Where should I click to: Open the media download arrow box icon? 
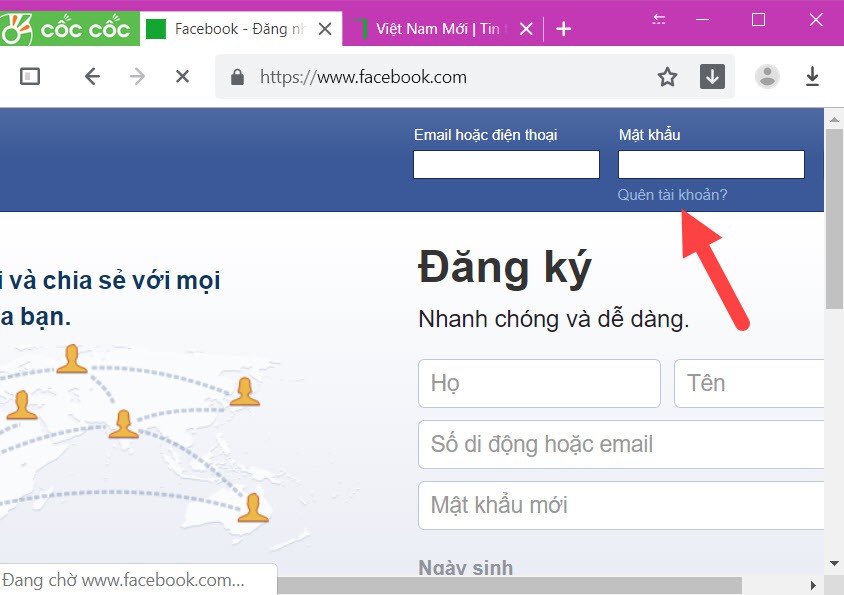coord(712,76)
